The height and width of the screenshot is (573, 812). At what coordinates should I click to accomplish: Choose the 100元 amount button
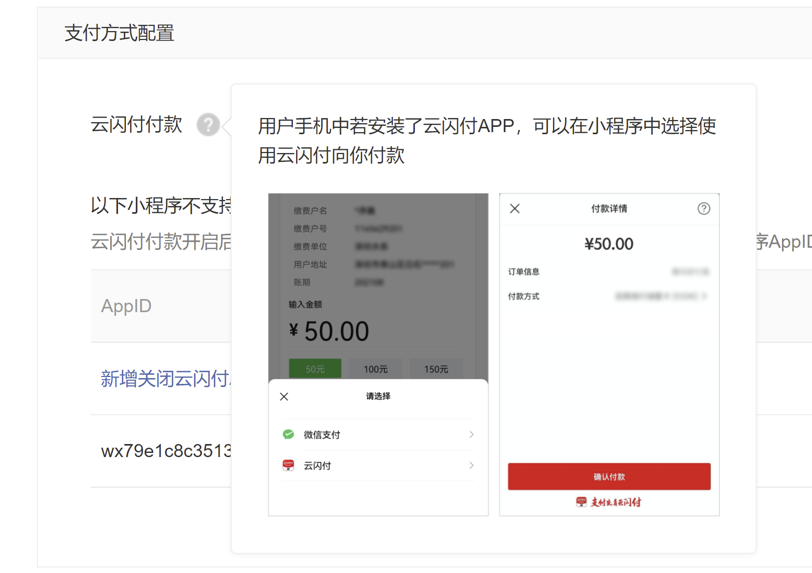375,369
